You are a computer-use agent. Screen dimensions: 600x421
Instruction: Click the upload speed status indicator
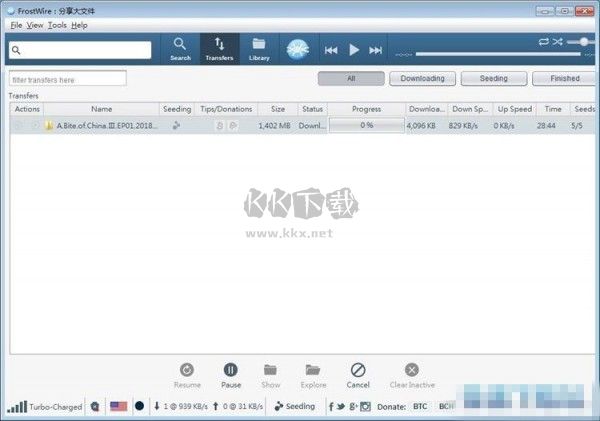coord(238,406)
